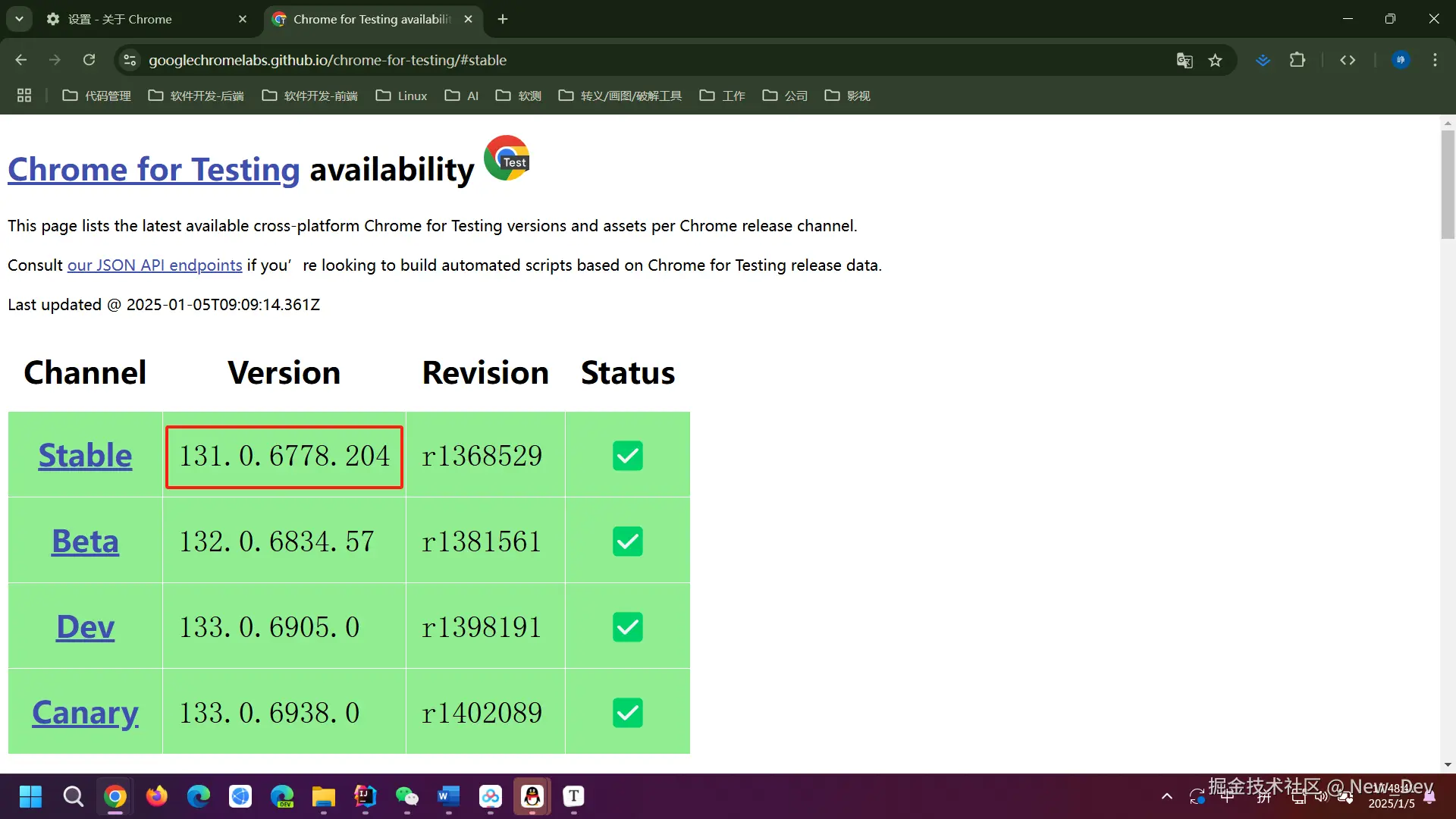
Task: Open the code brackets extension icon
Action: point(1348,60)
